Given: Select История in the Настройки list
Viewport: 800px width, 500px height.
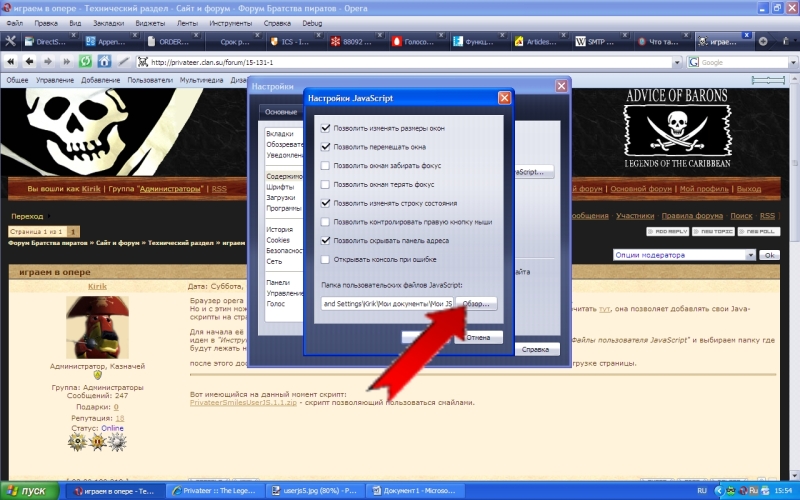Looking at the screenshot, I should pyautogui.click(x=279, y=230).
